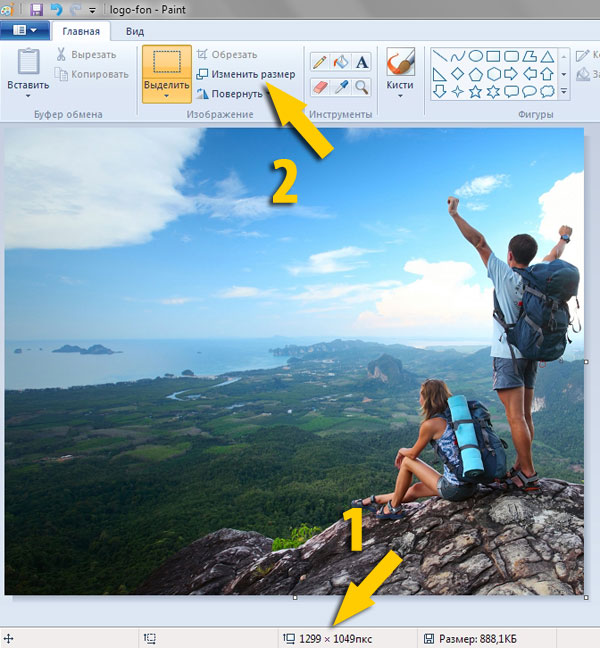Expand the Выделить selection options arrow
The image size is (600, 648).
[166, 95]
